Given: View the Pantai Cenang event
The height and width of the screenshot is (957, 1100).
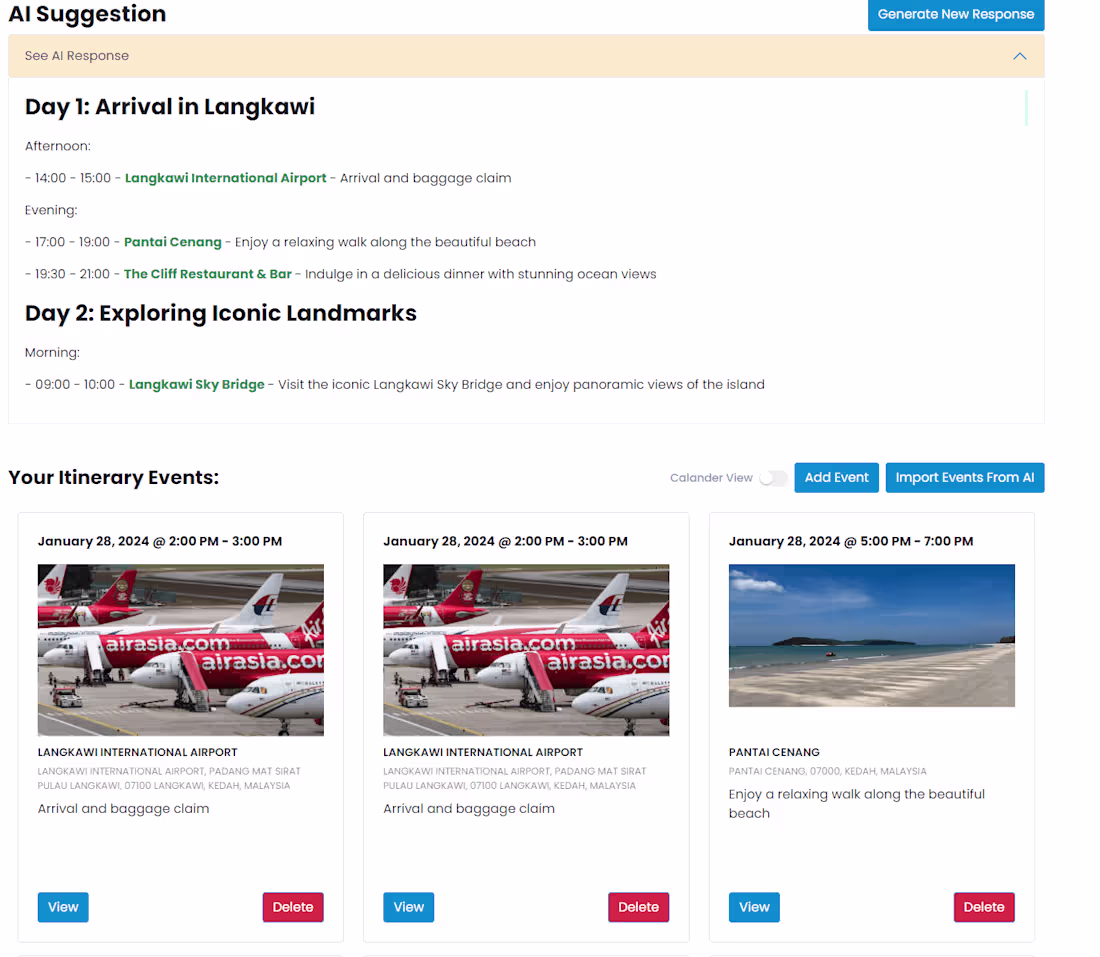Looking at the screenshot, I should (x=754, y=907).
